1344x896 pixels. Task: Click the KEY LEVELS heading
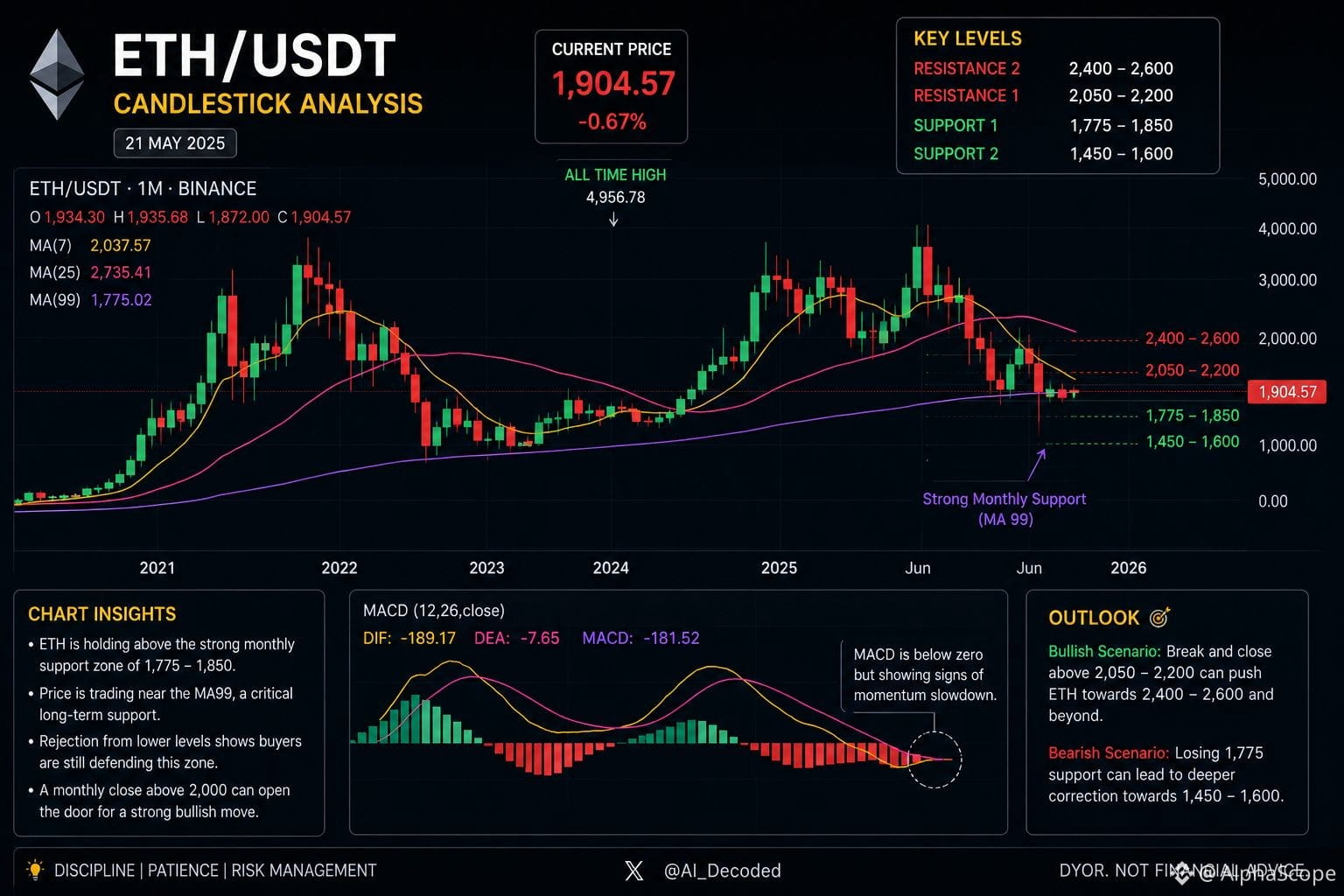(x=968, y=38)
